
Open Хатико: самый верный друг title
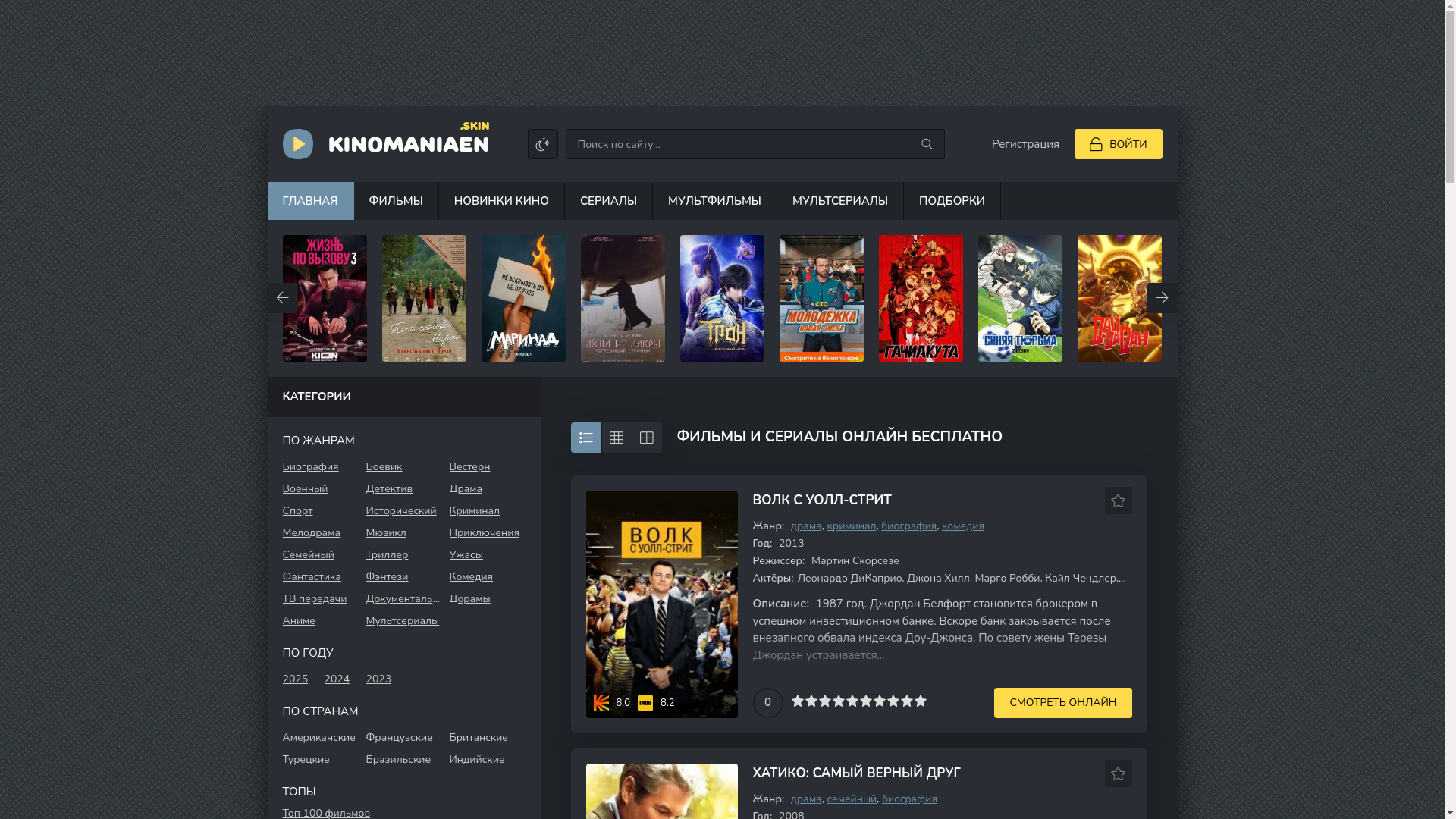[856, 773]
